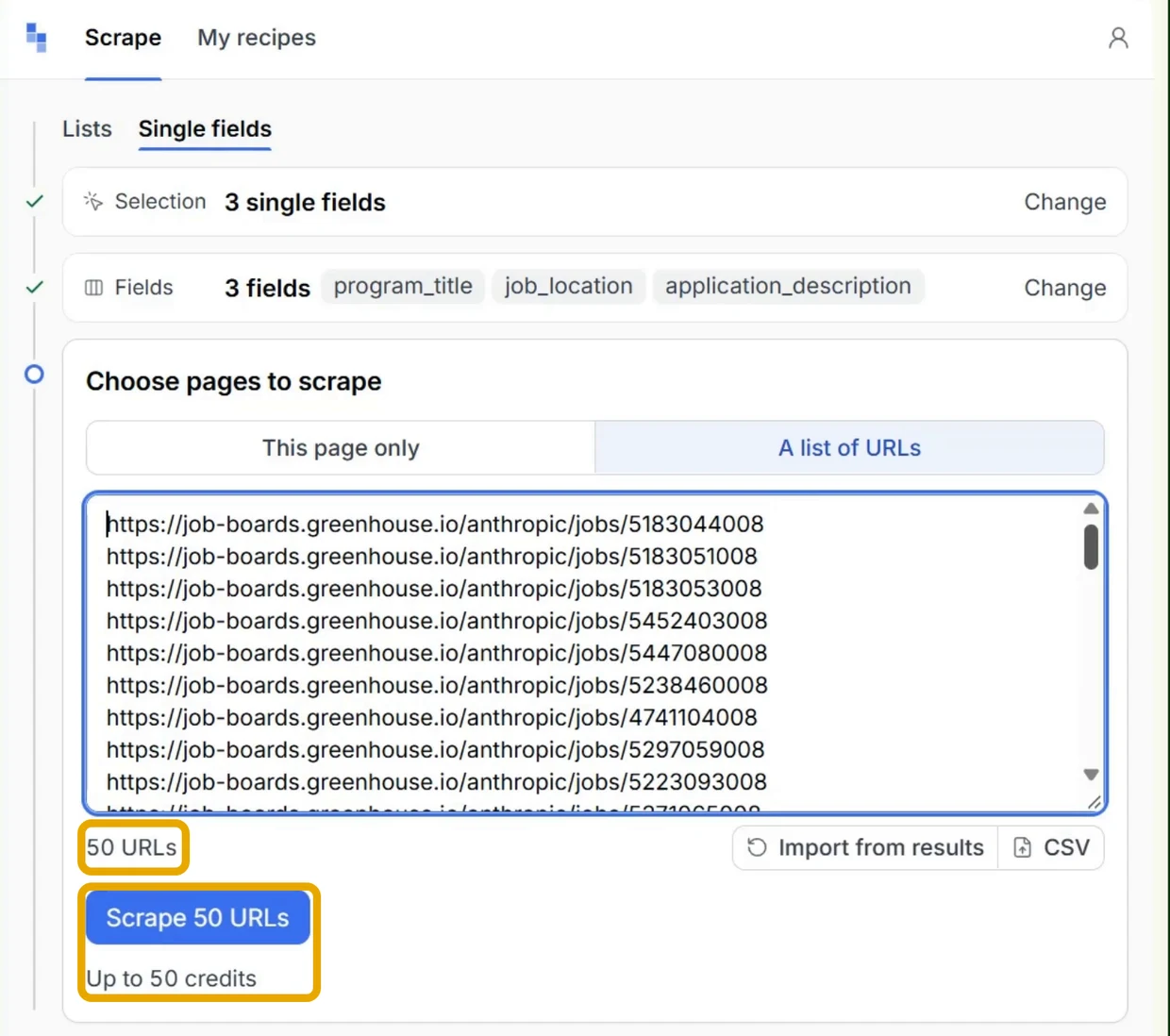Image resolution: width=1170 pixels, height=1036 pixels.
Task: Click the URL ending in 5447080008
Action: coord(437,652)
